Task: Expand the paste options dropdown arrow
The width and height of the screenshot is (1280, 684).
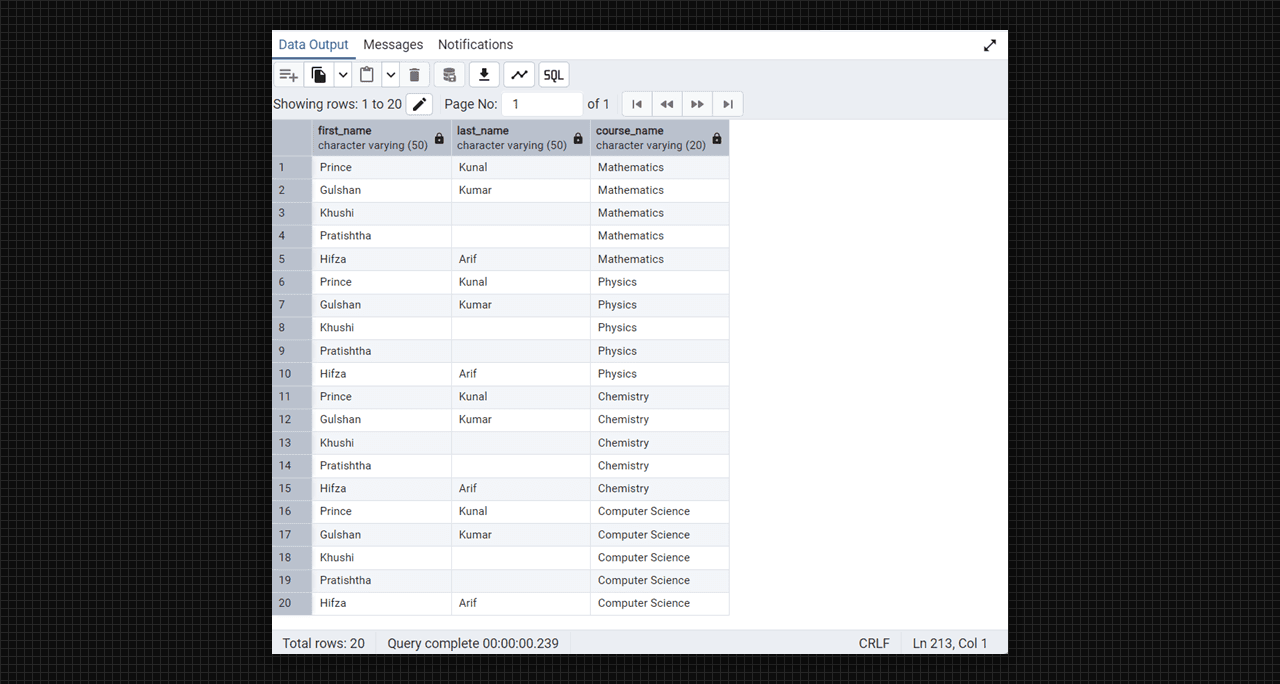Action: point(391,75)
